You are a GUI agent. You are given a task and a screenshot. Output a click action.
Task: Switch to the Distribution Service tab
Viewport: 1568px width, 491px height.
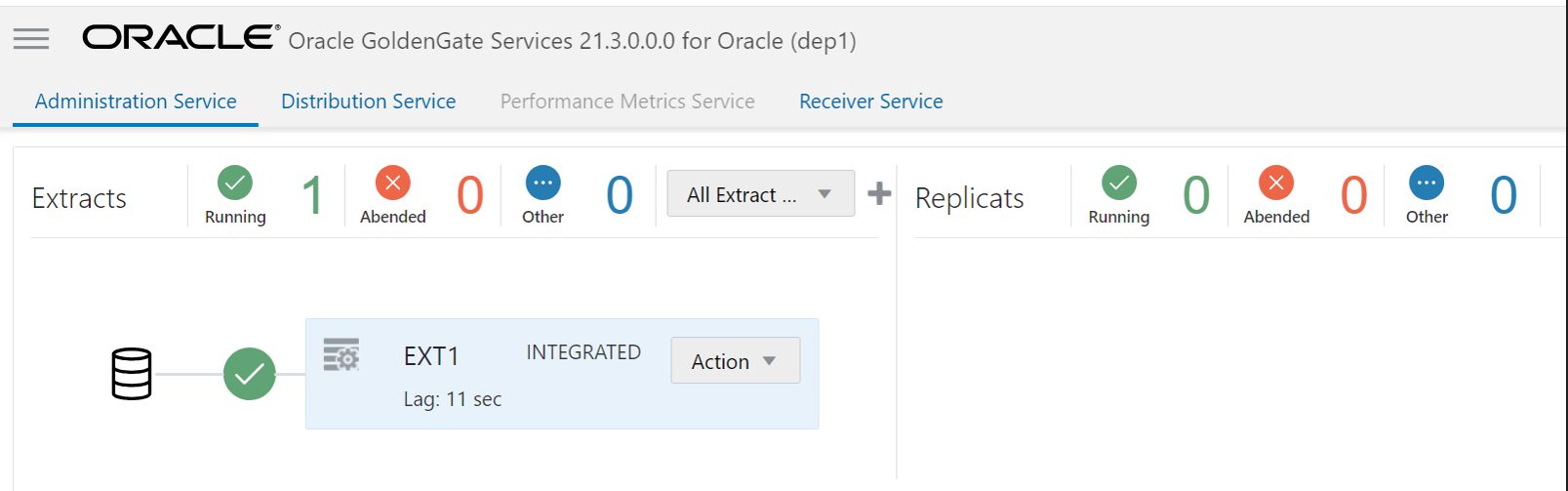coord(368,102)
